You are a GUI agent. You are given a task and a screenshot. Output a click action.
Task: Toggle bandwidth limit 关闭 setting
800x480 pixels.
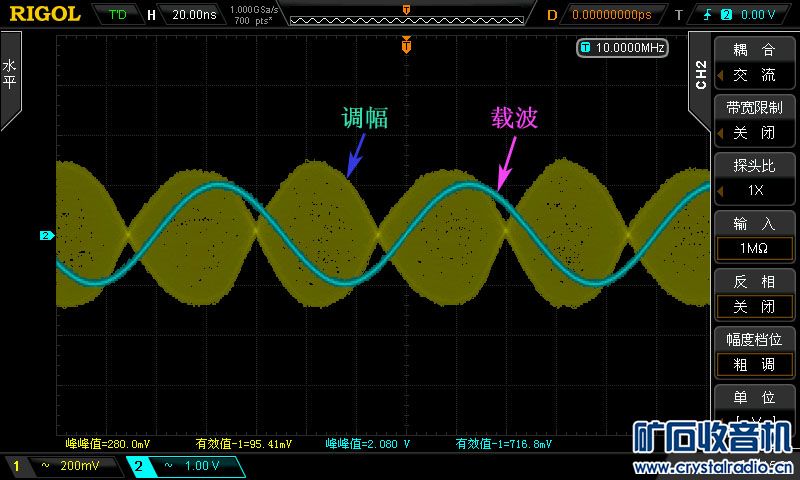(754, 133)
